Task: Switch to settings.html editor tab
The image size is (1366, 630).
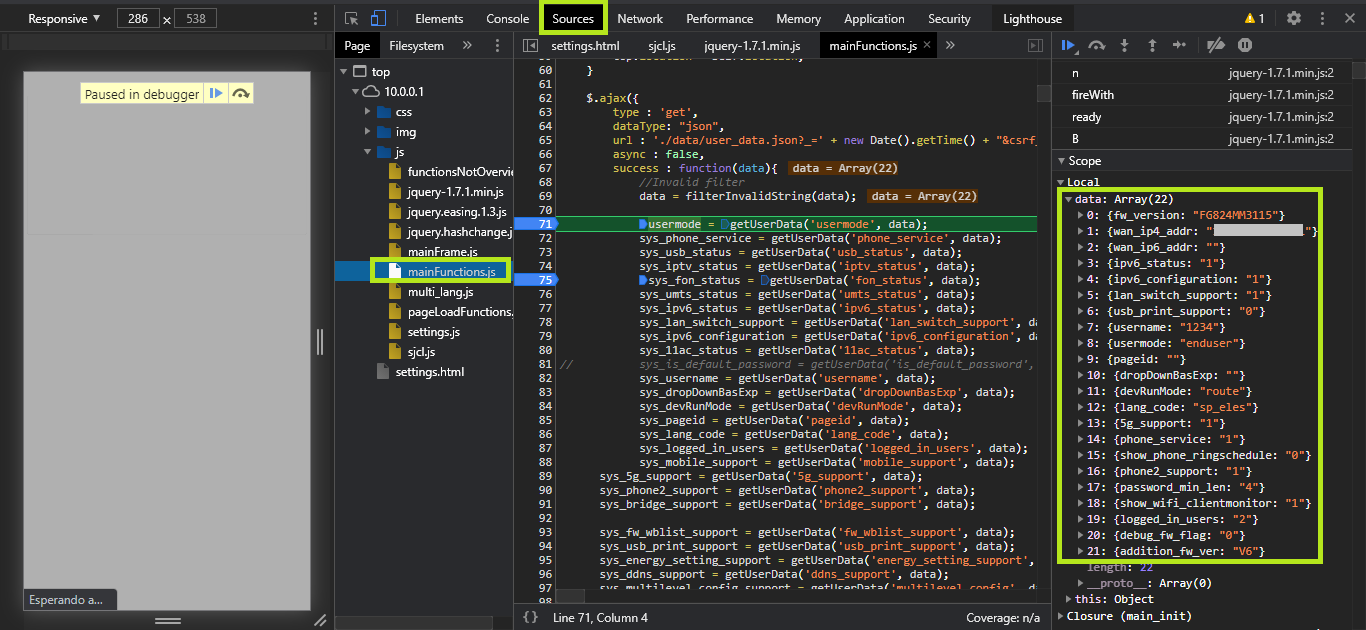Action: pos(585,46)
